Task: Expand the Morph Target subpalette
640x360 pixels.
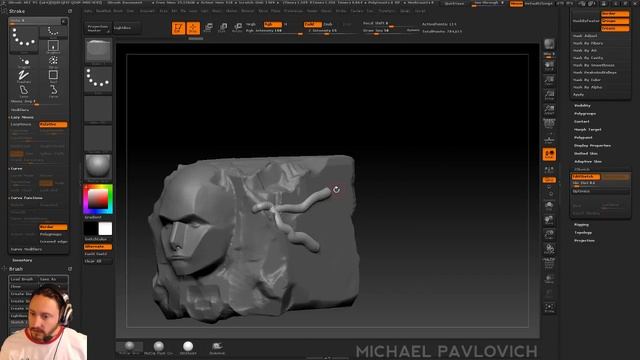Action: coord(588,129)
